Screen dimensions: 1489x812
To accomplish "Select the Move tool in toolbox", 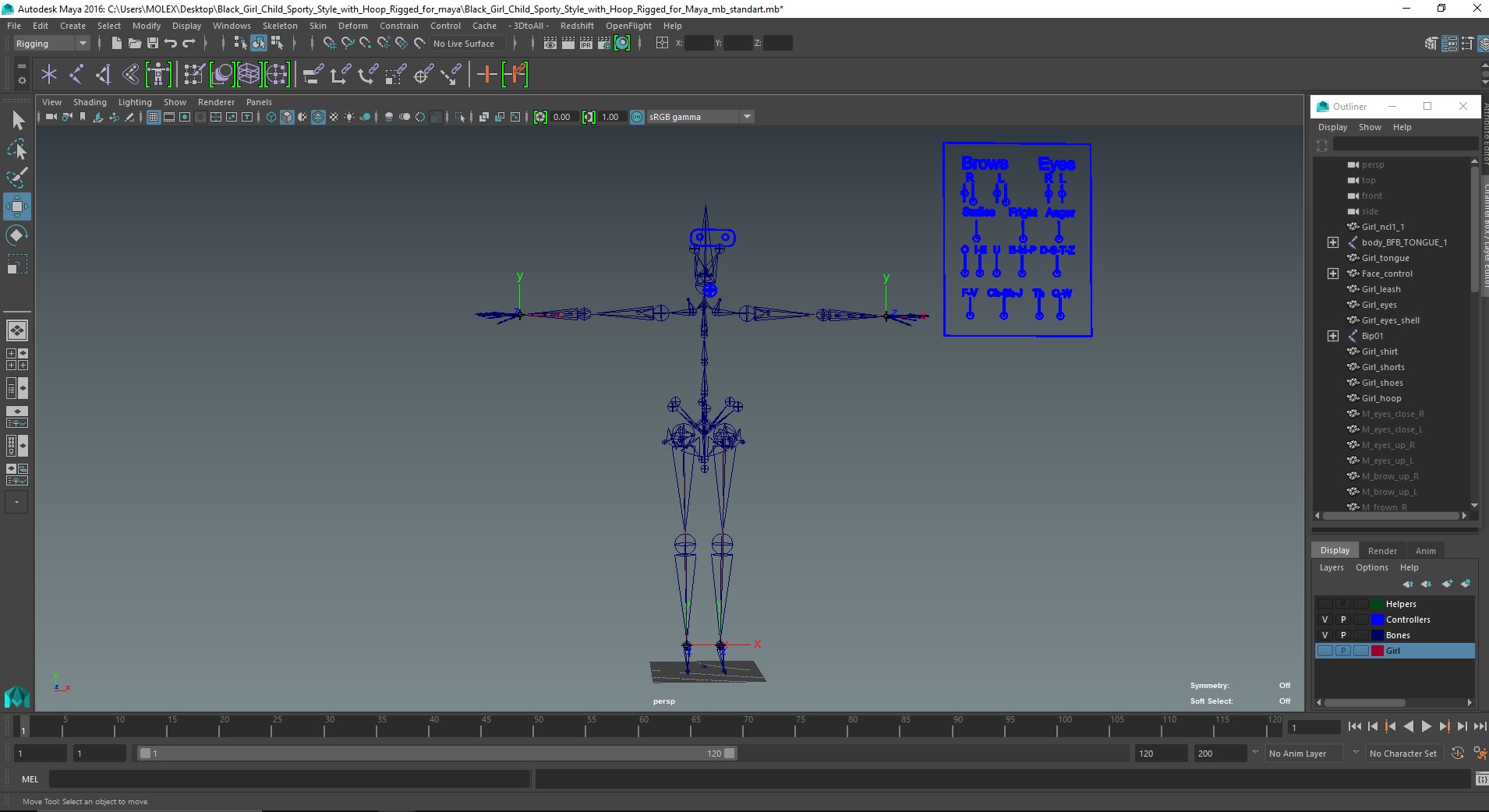I will pos(16,207).
